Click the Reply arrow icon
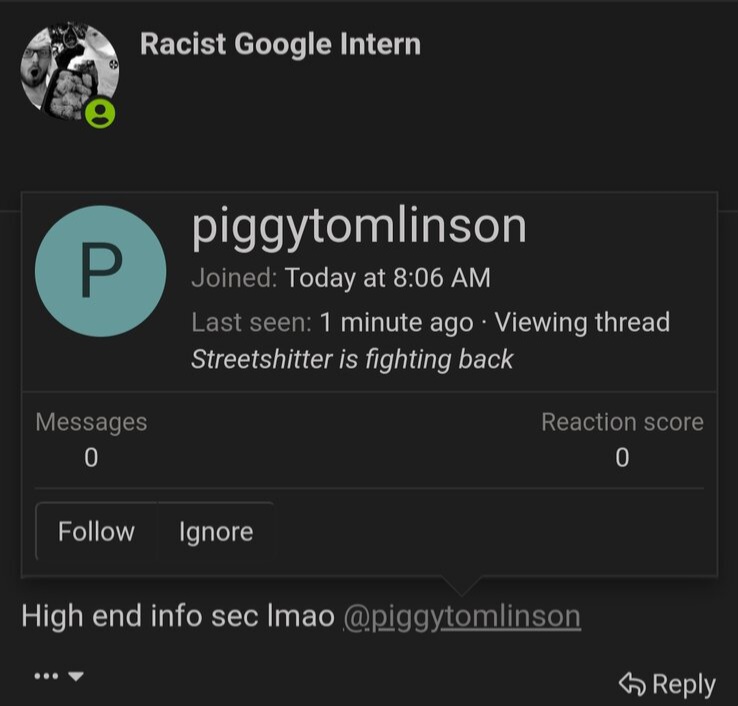The image size is (738, 706). point(632,684)
